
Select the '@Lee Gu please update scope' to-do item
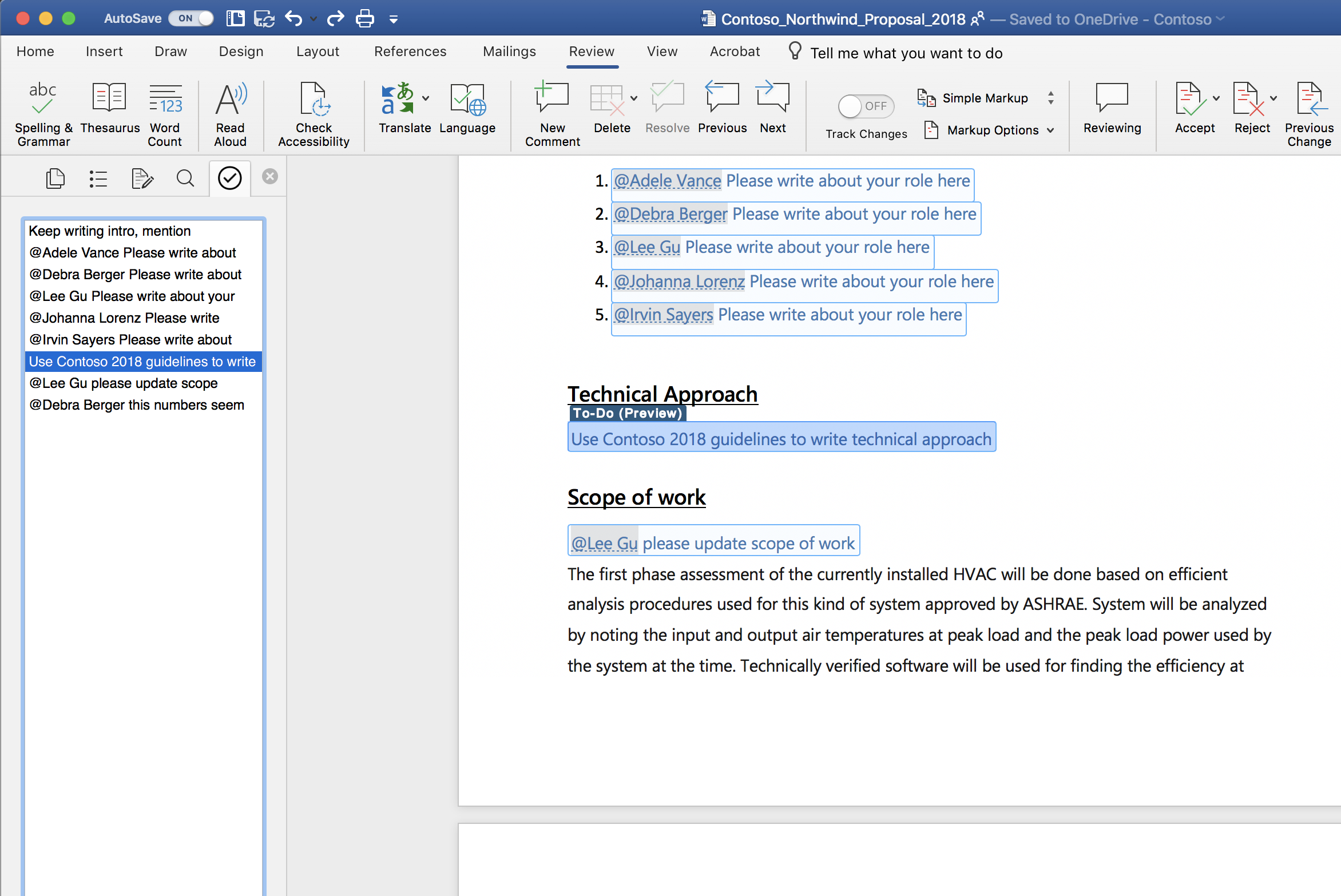point(124,383)
